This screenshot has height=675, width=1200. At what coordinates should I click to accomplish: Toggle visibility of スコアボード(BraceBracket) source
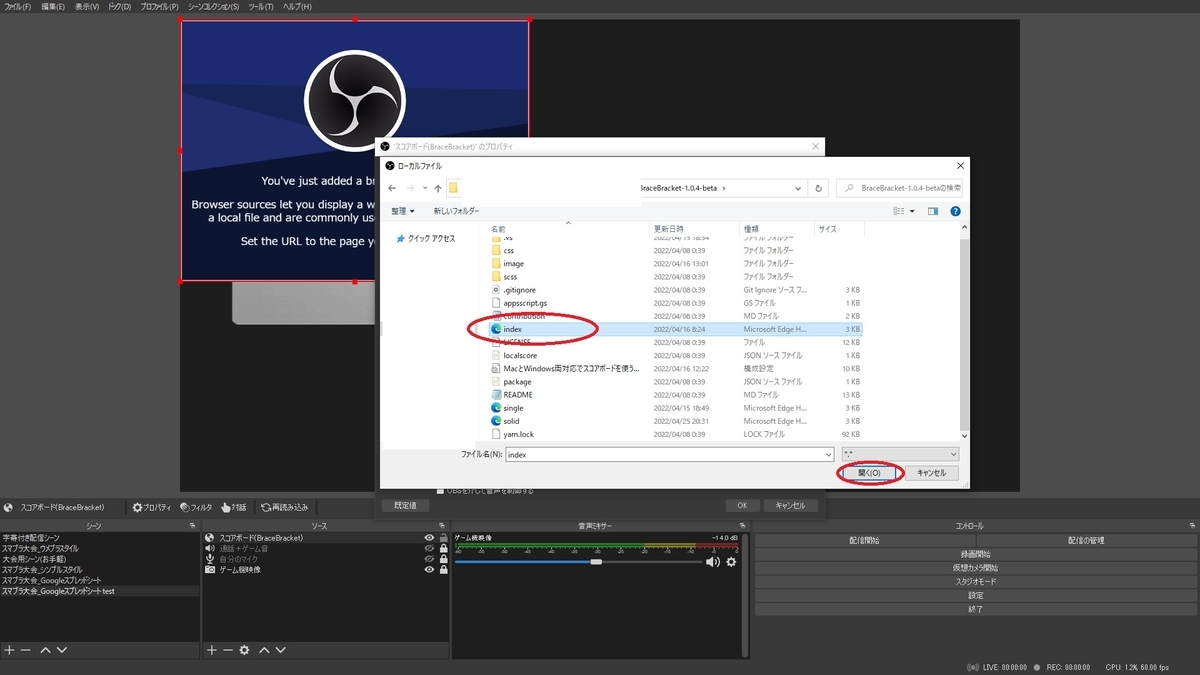[429, 538]
